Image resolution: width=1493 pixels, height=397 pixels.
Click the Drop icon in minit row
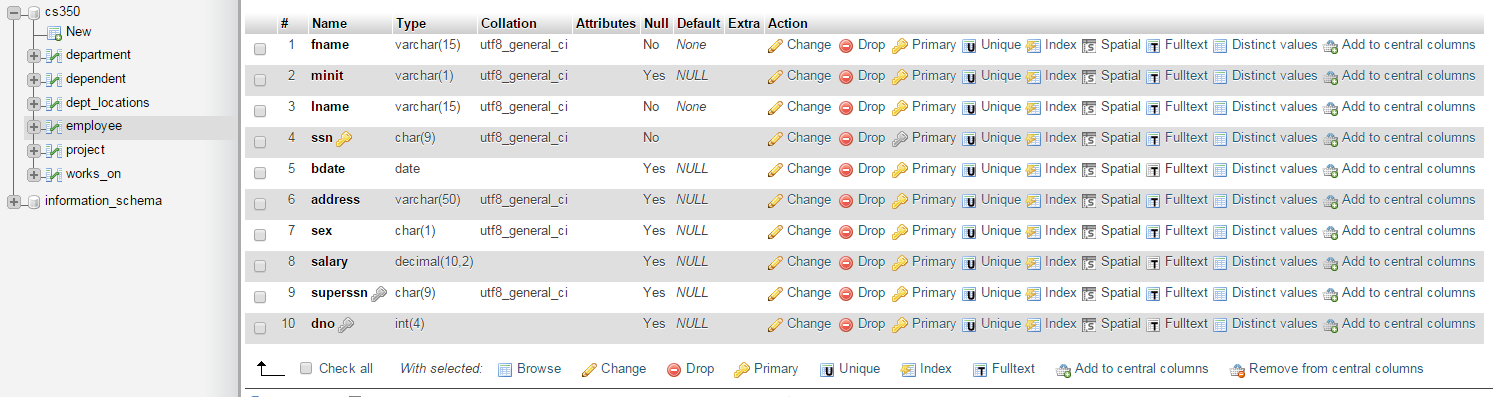(846, 77)
